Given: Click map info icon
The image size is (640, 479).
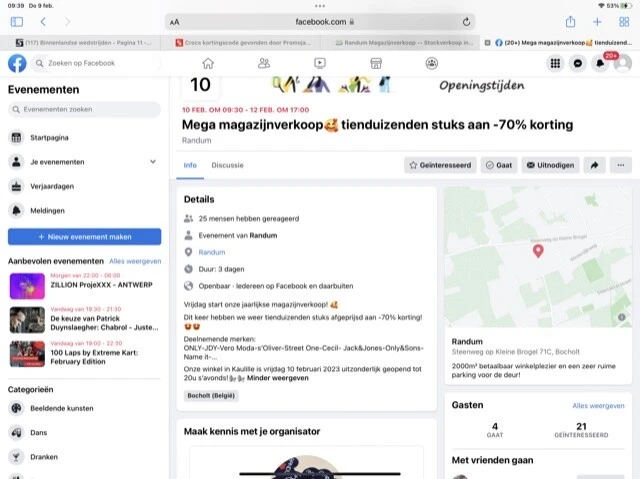Looking at the screenshot, I should click(x=621, y=317).
